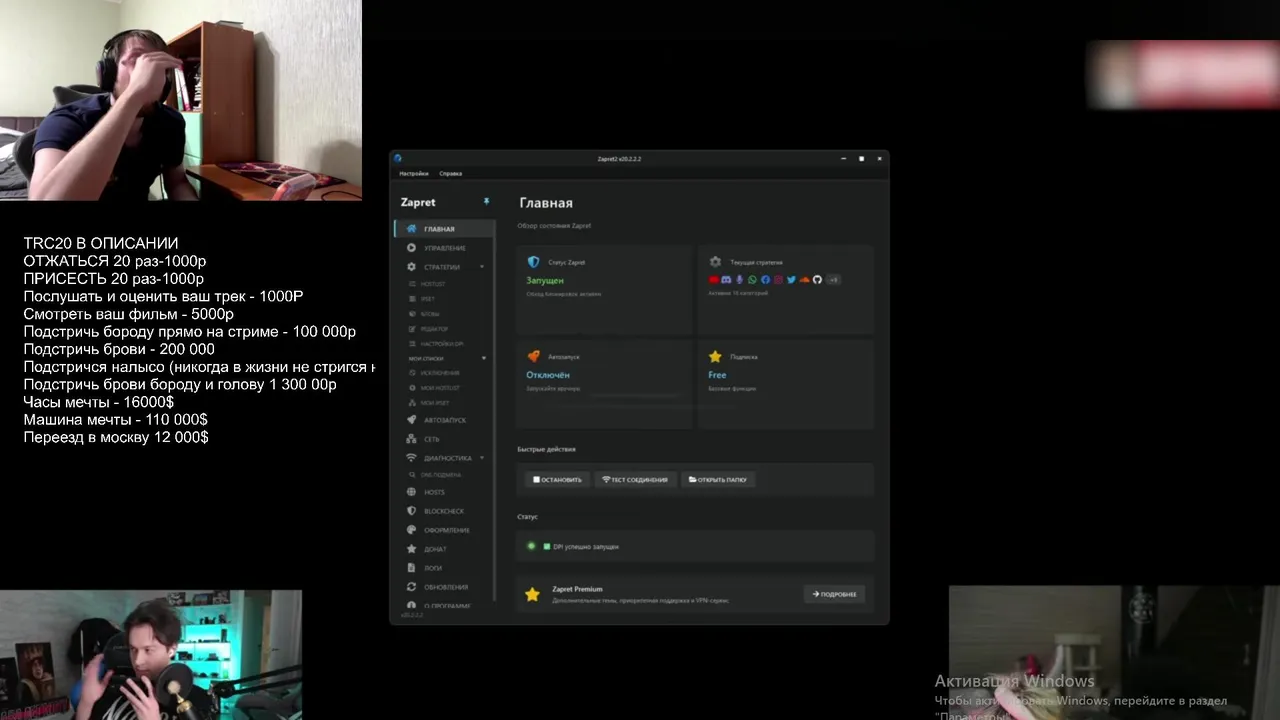The height and width of the screenshot is (720, 1280).
Task: Open the Настройки menu
Action: [x=414, y=174]
